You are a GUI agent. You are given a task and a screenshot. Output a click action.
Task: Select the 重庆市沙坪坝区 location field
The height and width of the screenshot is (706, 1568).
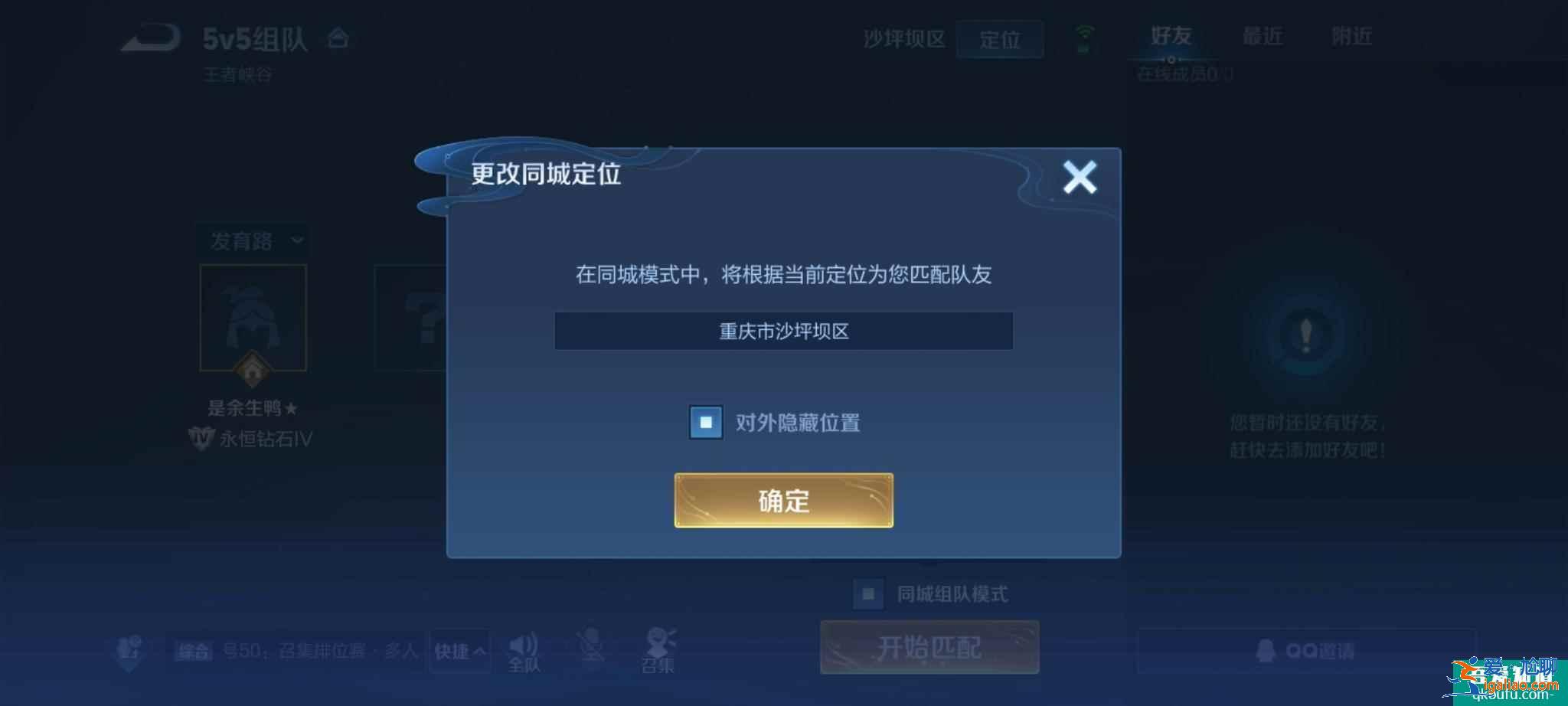coord(783,331)
